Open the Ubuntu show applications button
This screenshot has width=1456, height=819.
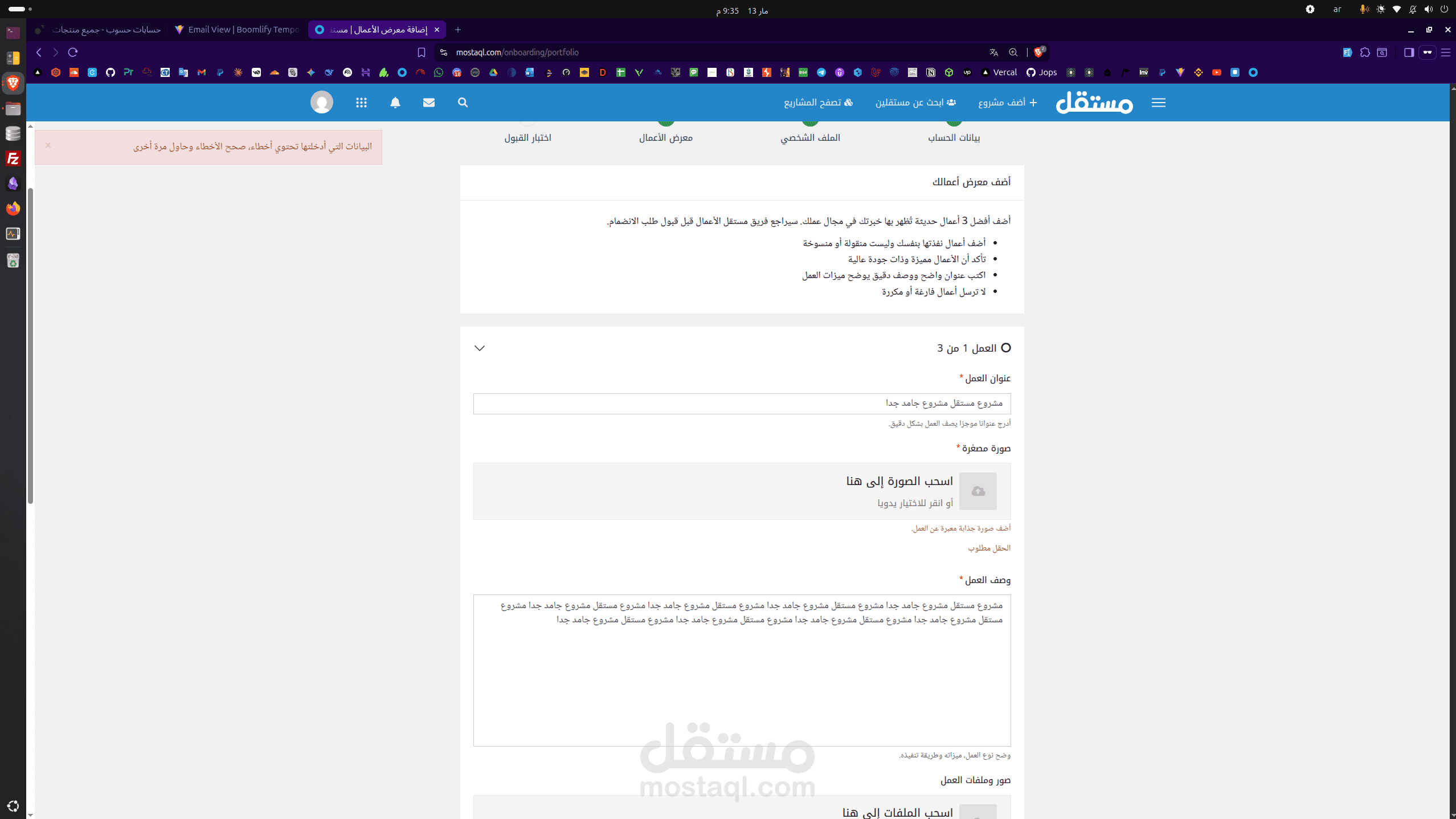13,806
